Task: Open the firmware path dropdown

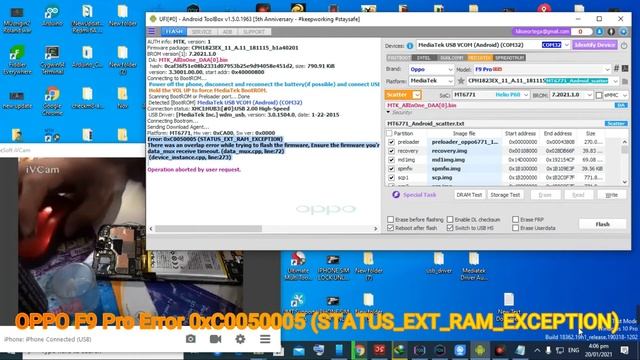Action: coord(616,81)
